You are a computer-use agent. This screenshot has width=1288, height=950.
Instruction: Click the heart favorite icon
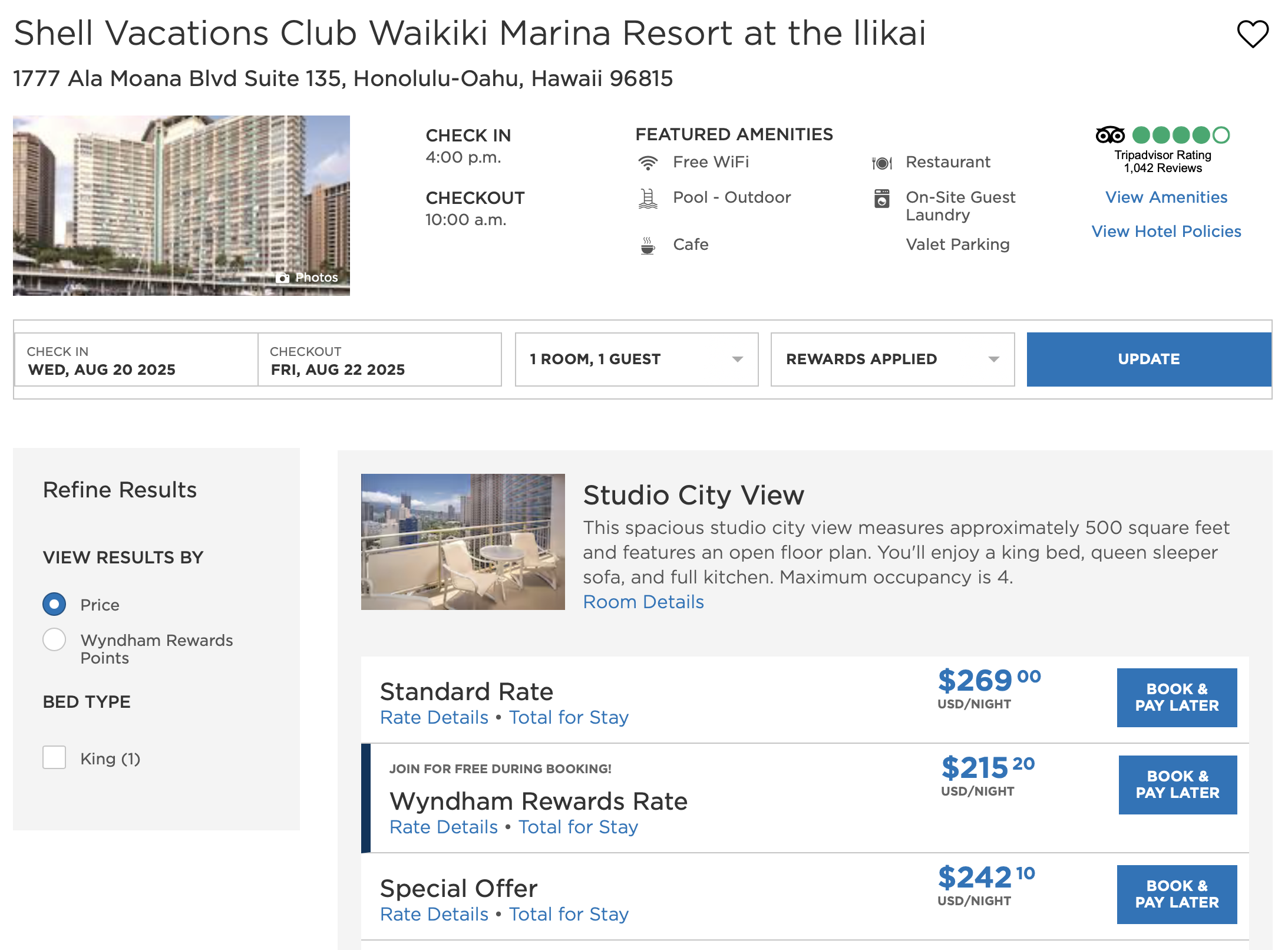pyautogui.click(x=1252, y=34)
